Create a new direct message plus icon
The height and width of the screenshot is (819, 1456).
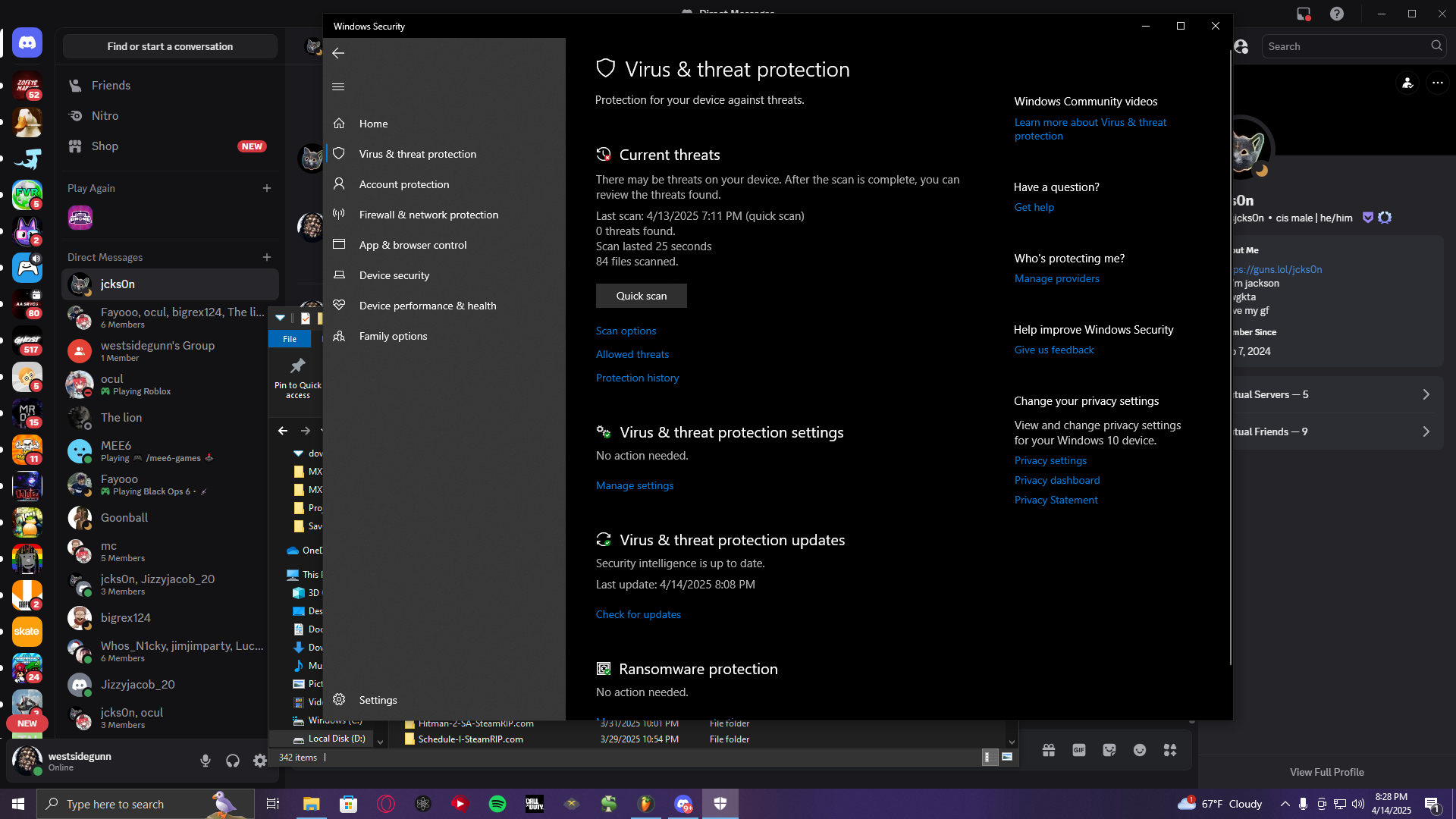tap(267, 257)
